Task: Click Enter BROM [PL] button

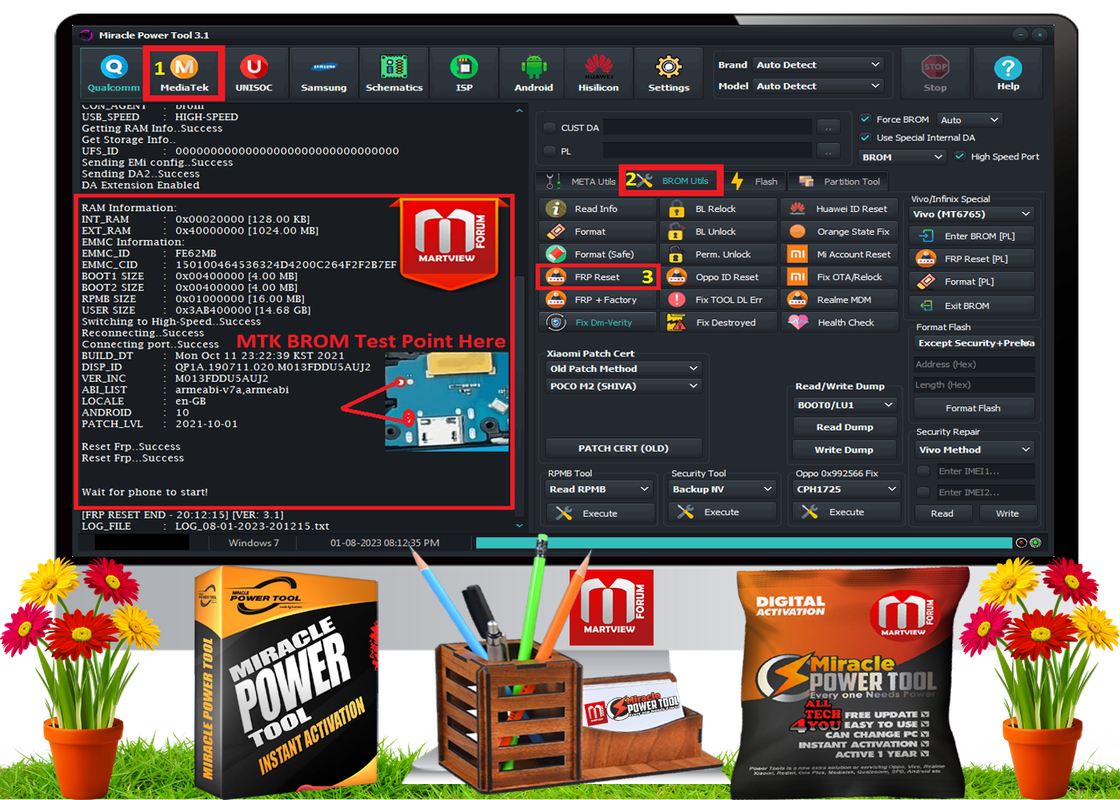Action: [971, 236]
